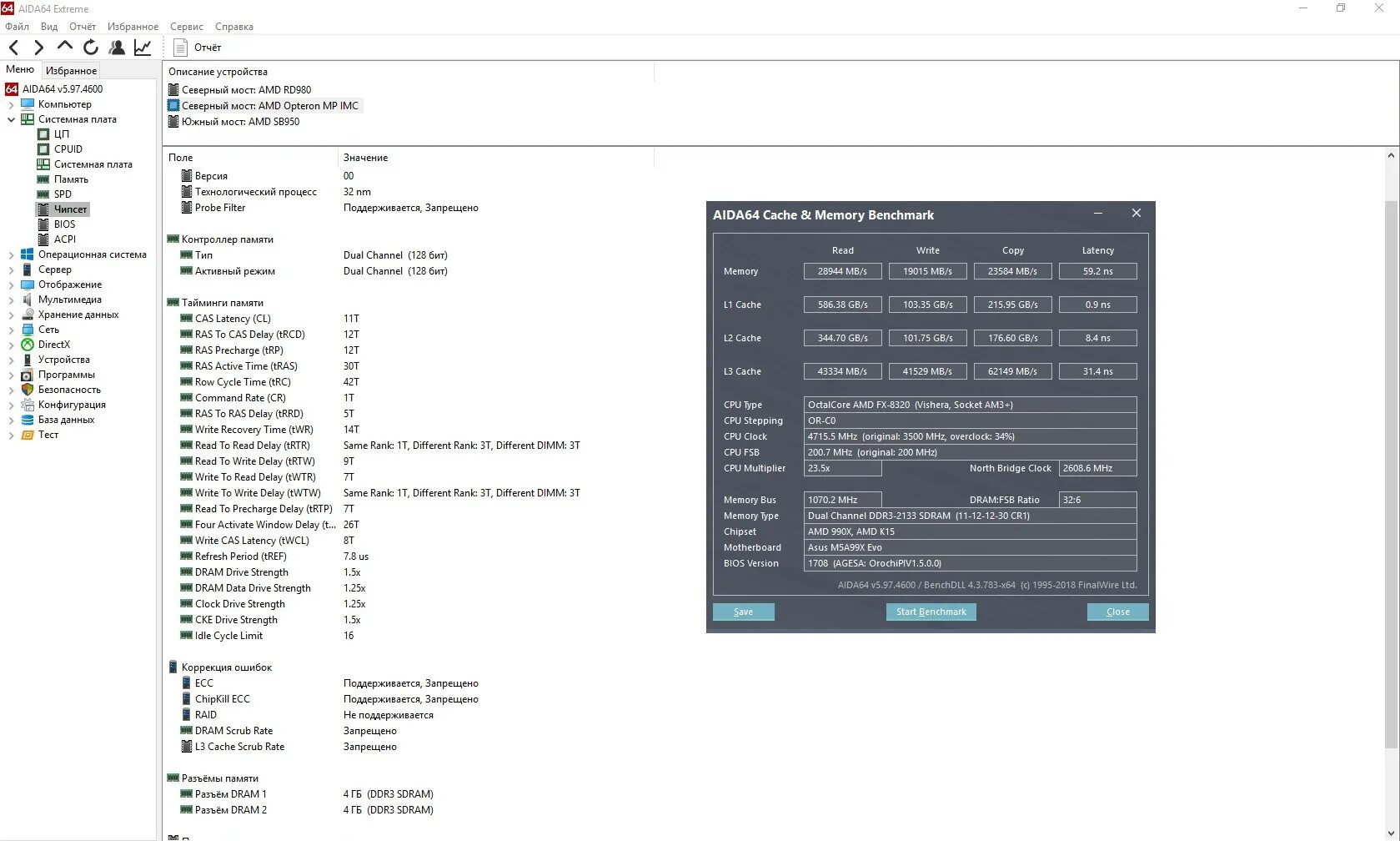
Task: Expand the Хранение данных tree node
Action: 11,315
